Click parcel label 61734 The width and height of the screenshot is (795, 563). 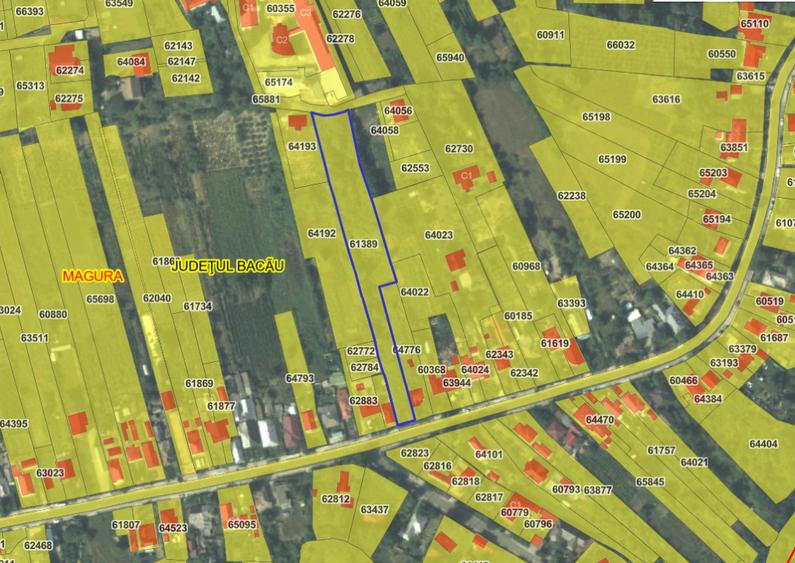[198, 306]
